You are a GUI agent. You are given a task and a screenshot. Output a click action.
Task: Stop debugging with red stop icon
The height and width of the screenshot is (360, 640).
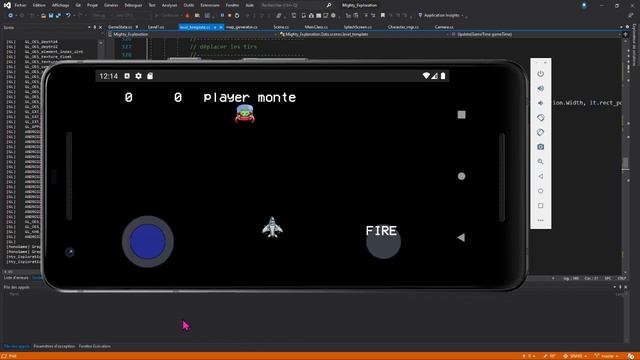(x=229, y=15)
